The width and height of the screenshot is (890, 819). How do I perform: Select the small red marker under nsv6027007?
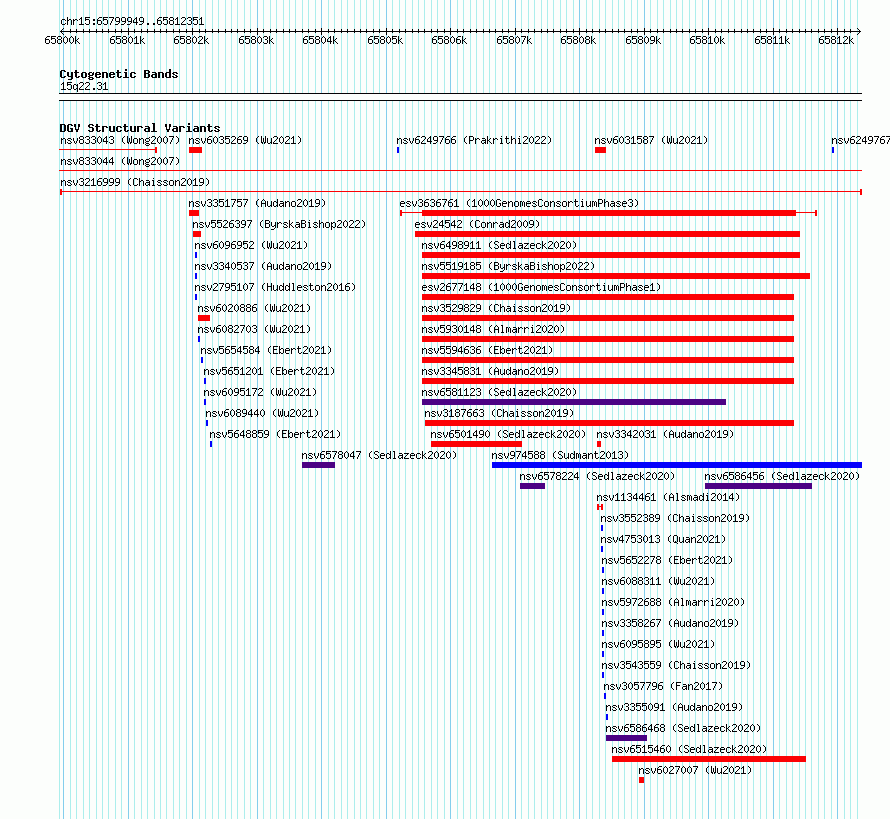[x=641, y=780]
